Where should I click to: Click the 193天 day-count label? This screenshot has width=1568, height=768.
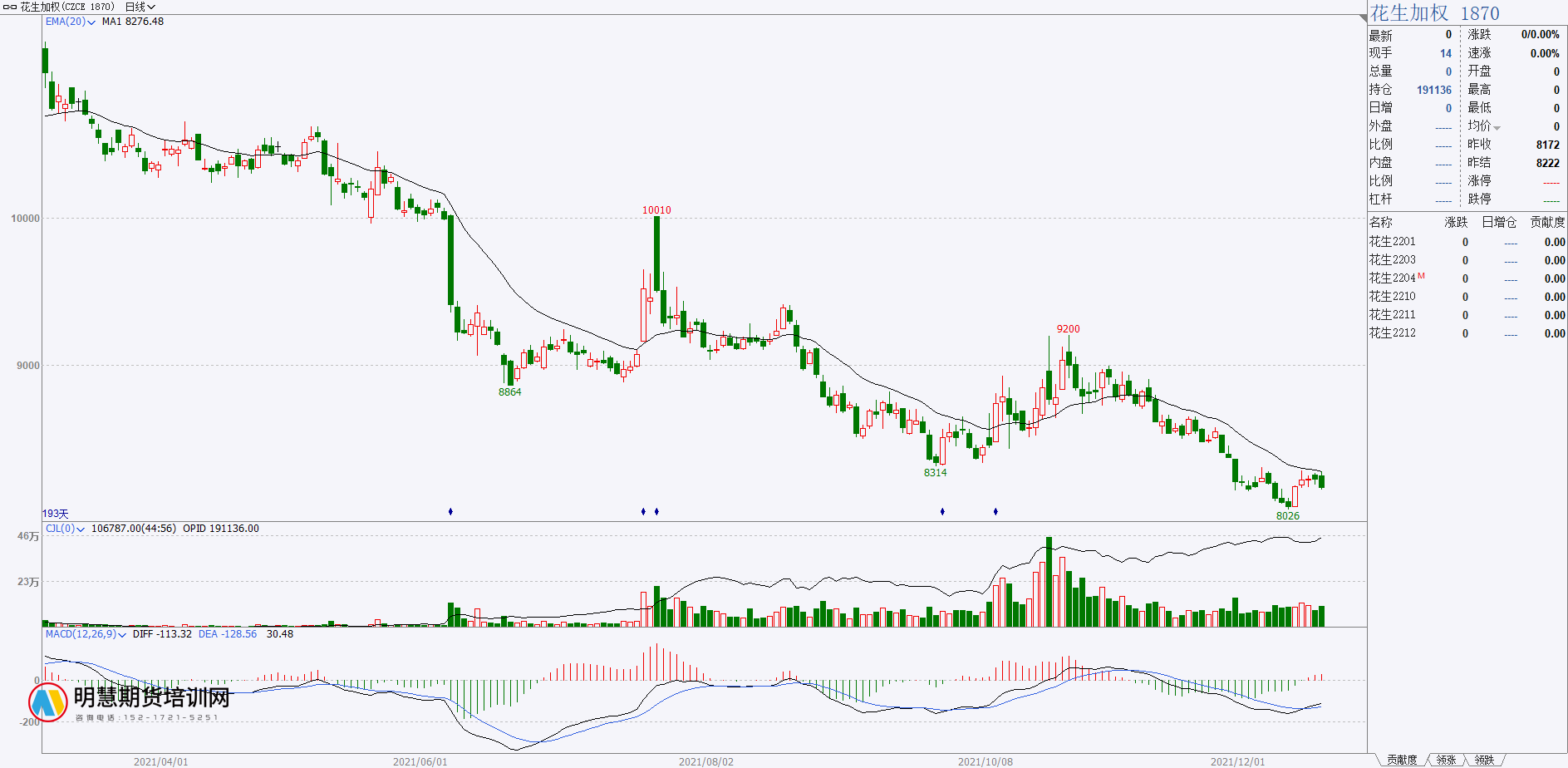[x=56, y=514]
